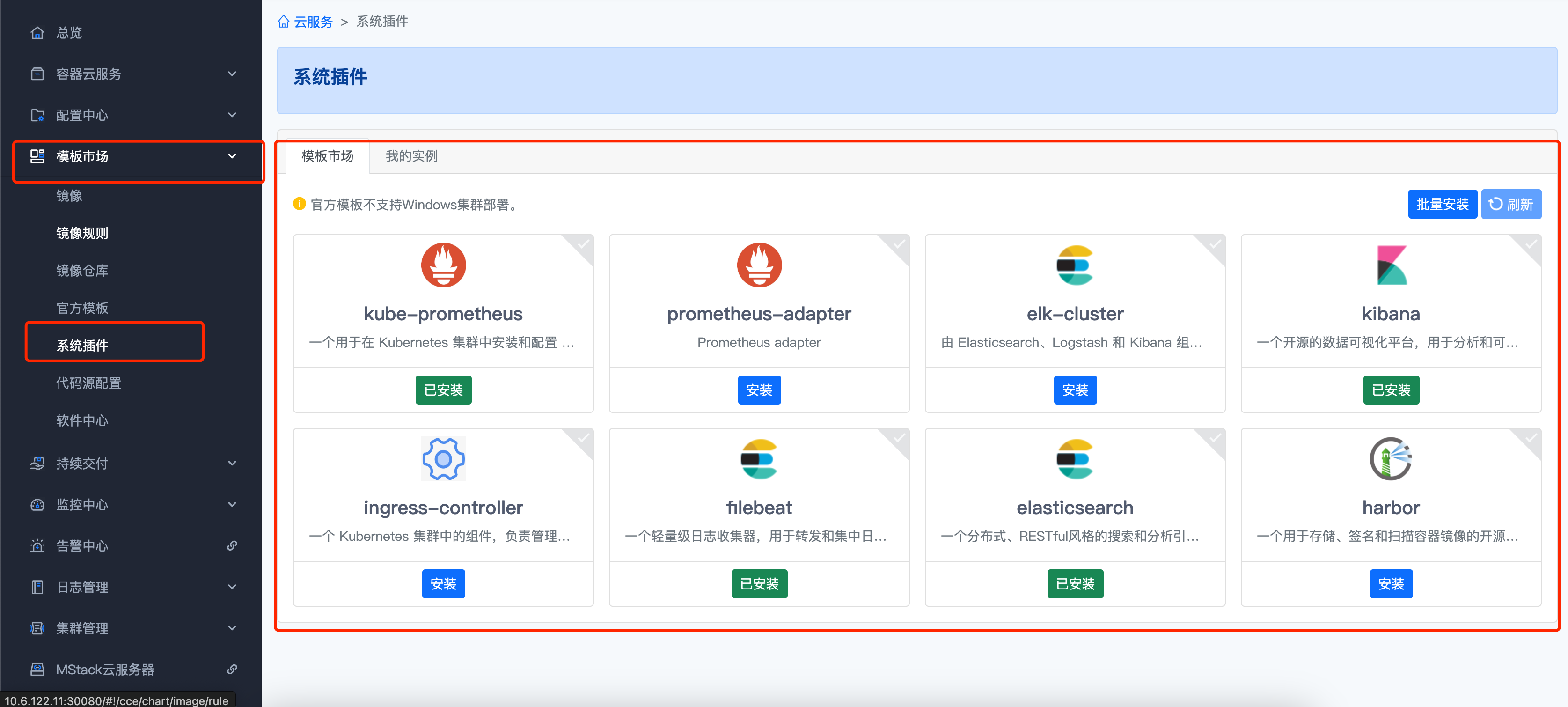Click the filebeat elastic logo icon
Screen dimensions: 1568x707
(x=758, y=458)
